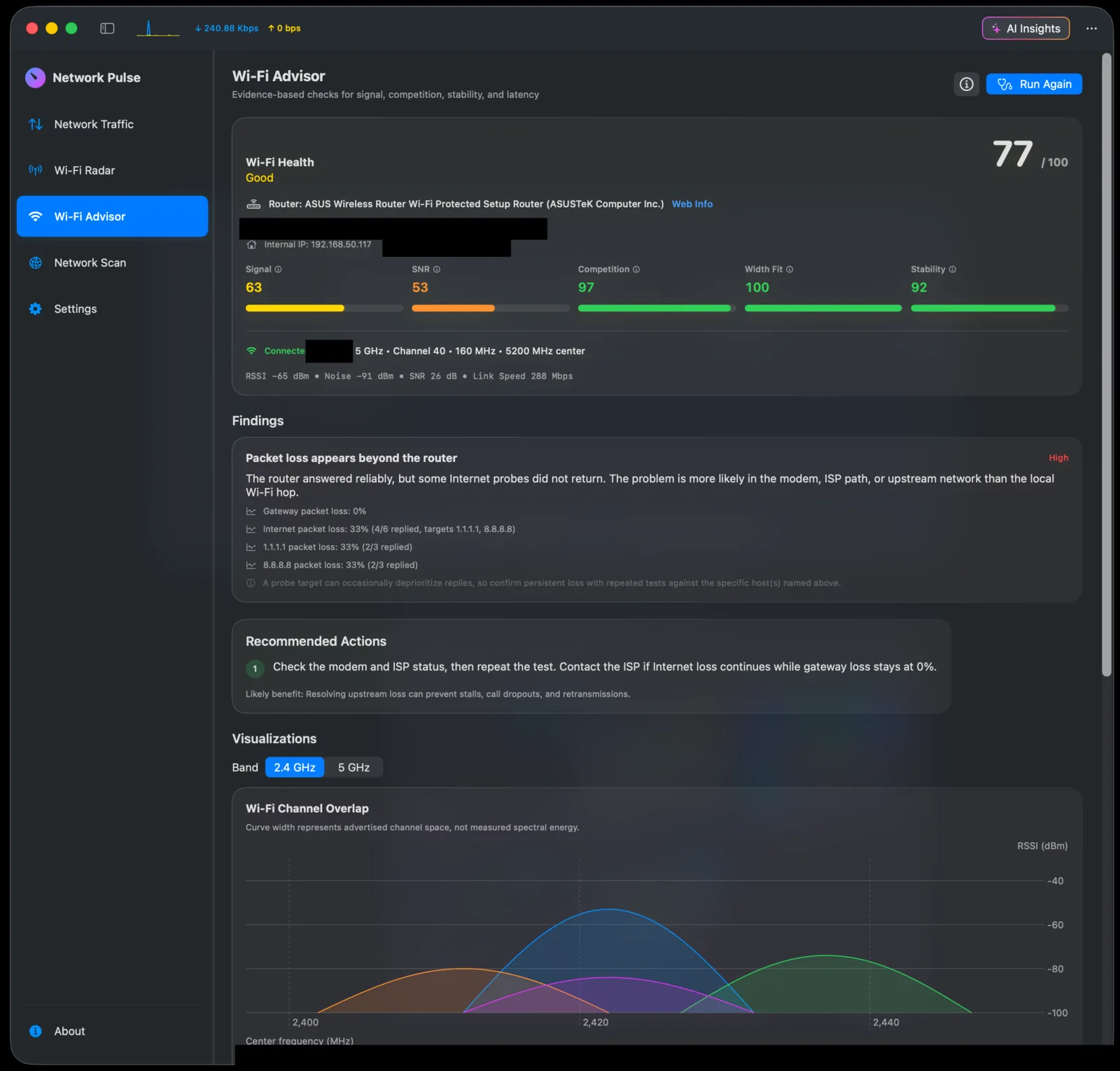Viewport: 1120px width, 1071px height.
Task: Click the router device icon
Action: click(253, 204)
